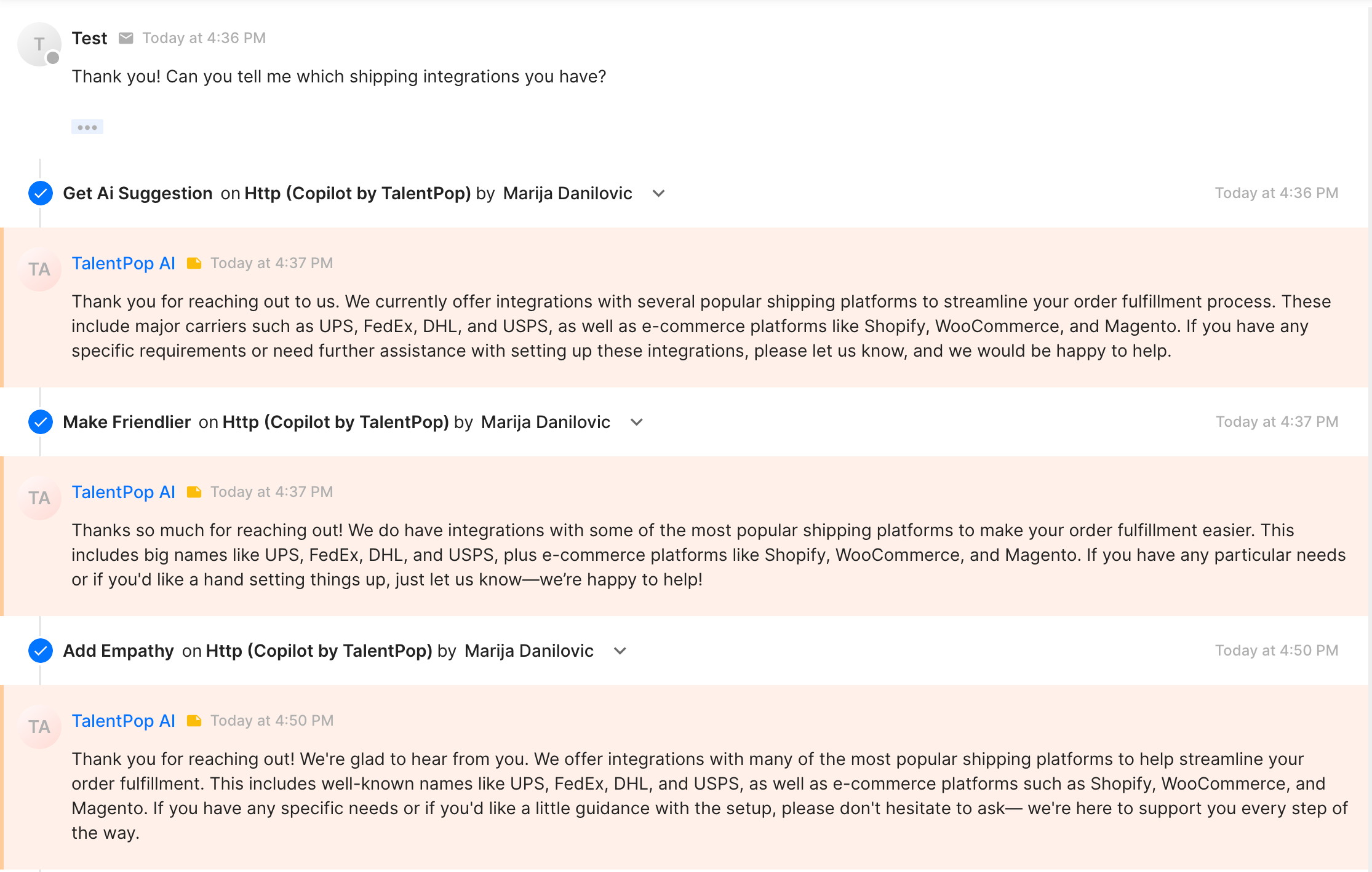
Task: Click the TalentPop AI name at 4:50 PM
Action: click(124, 721)
